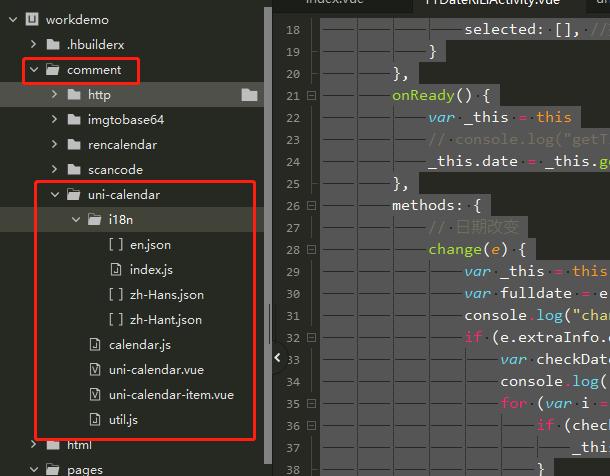Click the en.json bracket file icon
This screenshot has width=610, height=476.
pos(116,245)
